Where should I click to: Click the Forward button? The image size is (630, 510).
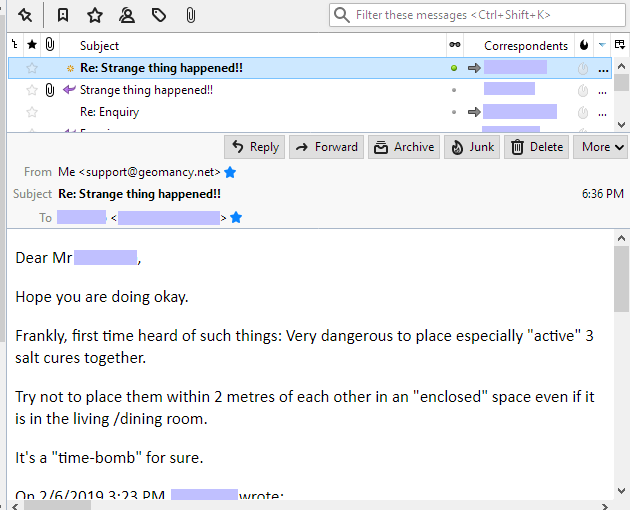[x=326, y=147]
